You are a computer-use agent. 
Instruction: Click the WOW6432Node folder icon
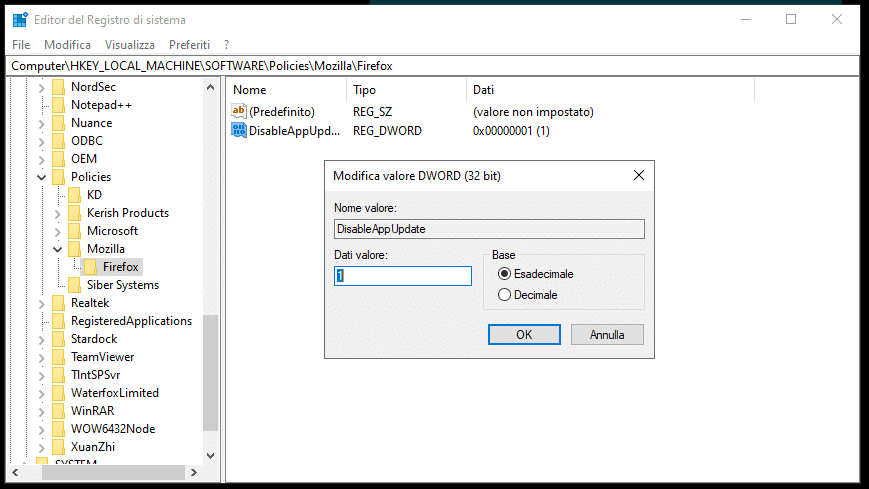(x=58, y=429)
